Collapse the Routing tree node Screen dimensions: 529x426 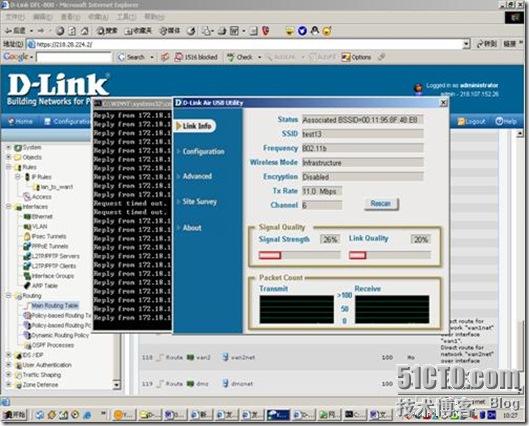tap(9, 295)
